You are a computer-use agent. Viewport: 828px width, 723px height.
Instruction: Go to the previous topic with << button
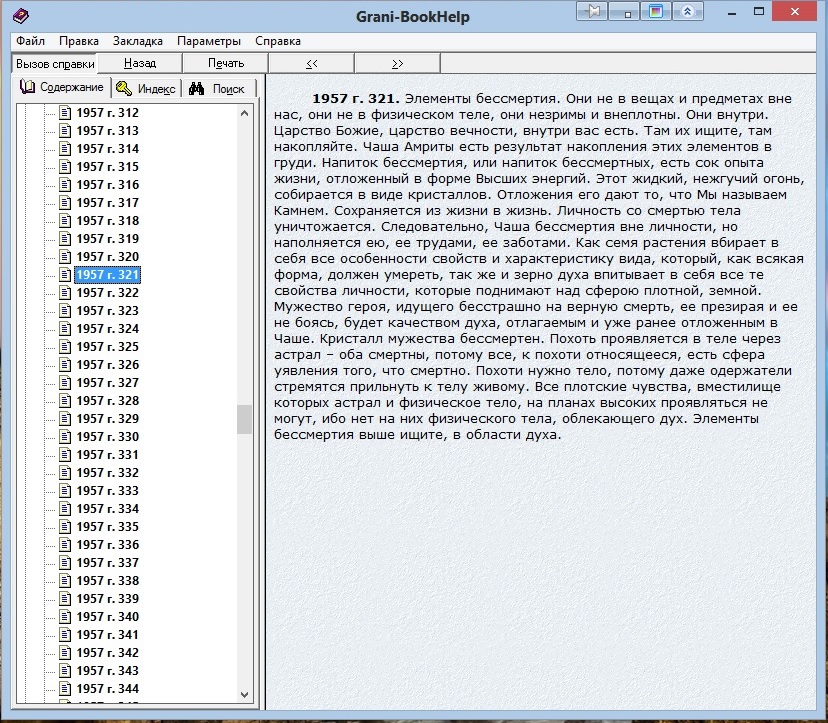point(312,63)
